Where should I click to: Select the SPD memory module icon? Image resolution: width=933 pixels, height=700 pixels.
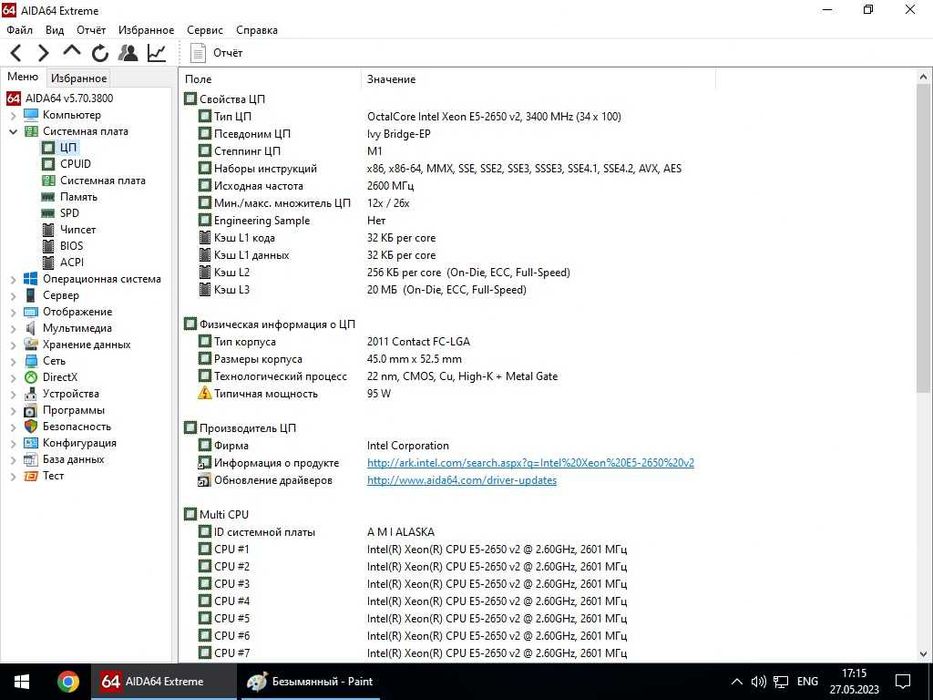pos(48,213)
